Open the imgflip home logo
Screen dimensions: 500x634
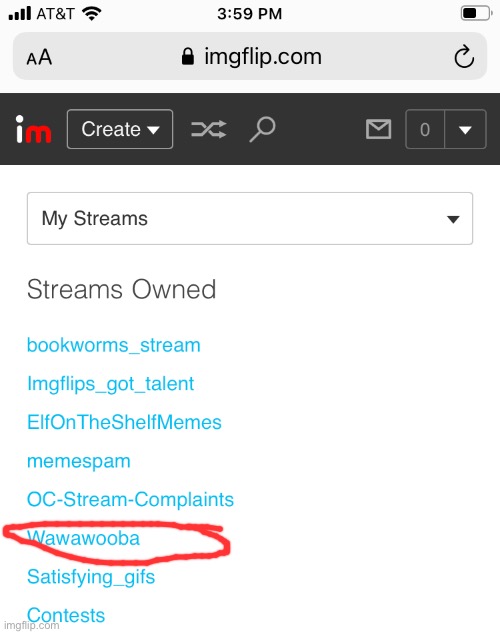pos(33,129)
